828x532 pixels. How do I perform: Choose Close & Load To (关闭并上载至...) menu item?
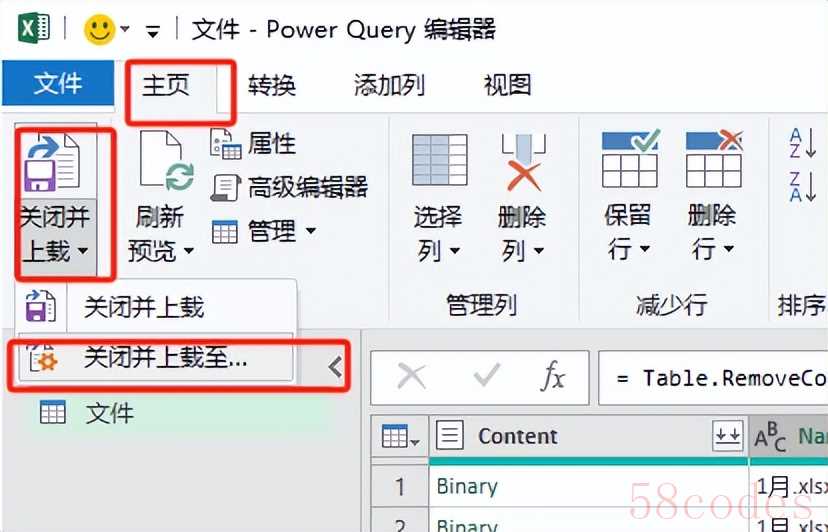click(164, 358)
